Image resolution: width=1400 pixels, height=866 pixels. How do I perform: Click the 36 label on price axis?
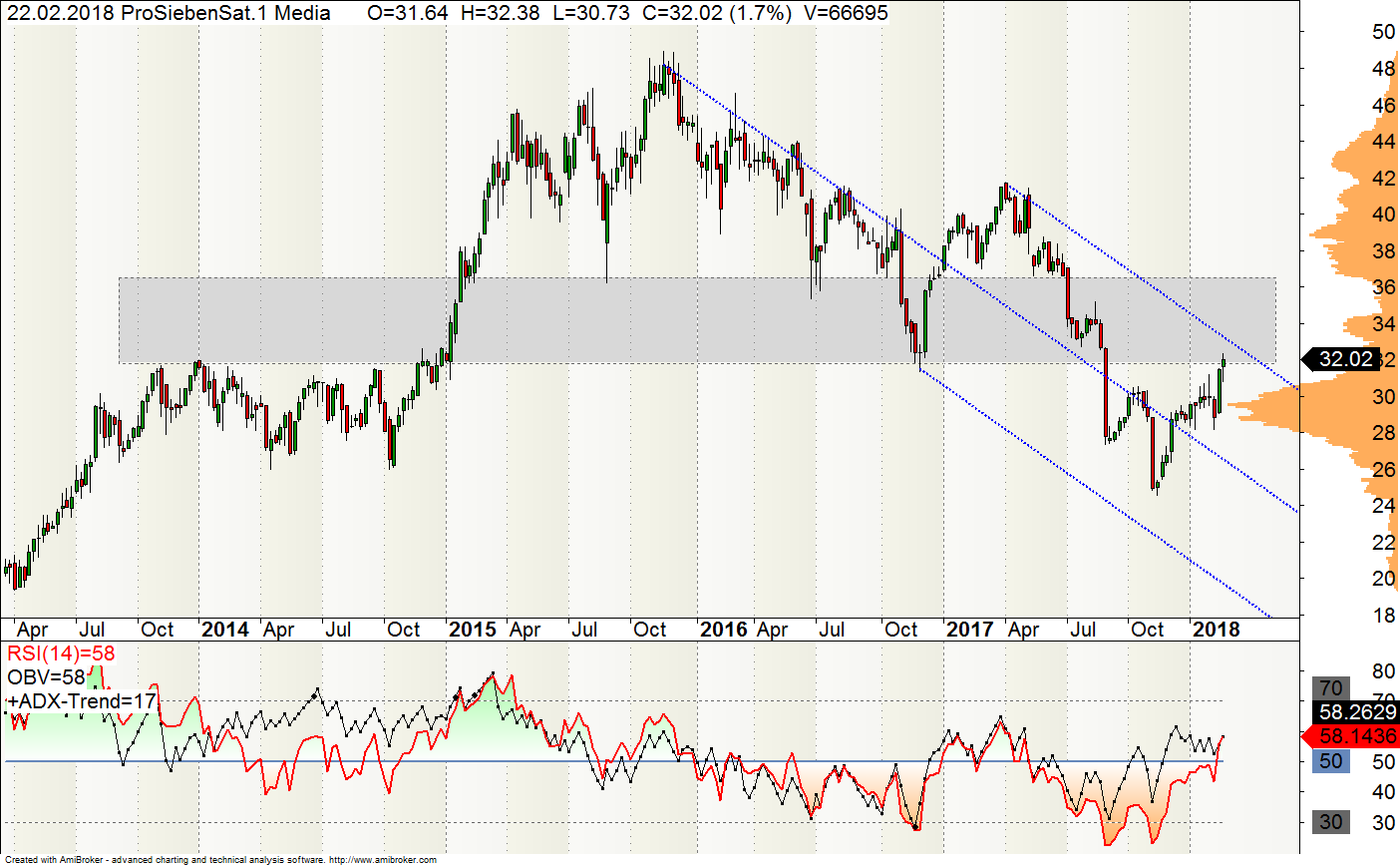coord(1383,287)
